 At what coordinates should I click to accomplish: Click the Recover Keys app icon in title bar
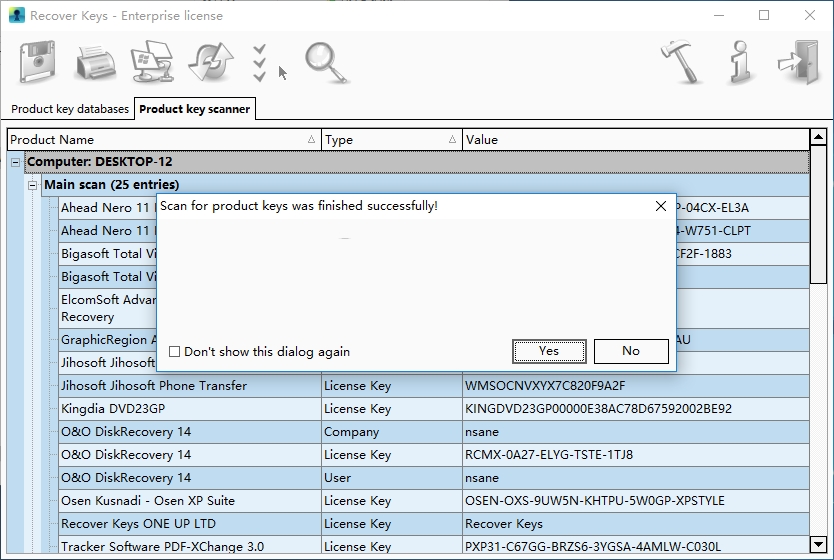pos(16,15)
